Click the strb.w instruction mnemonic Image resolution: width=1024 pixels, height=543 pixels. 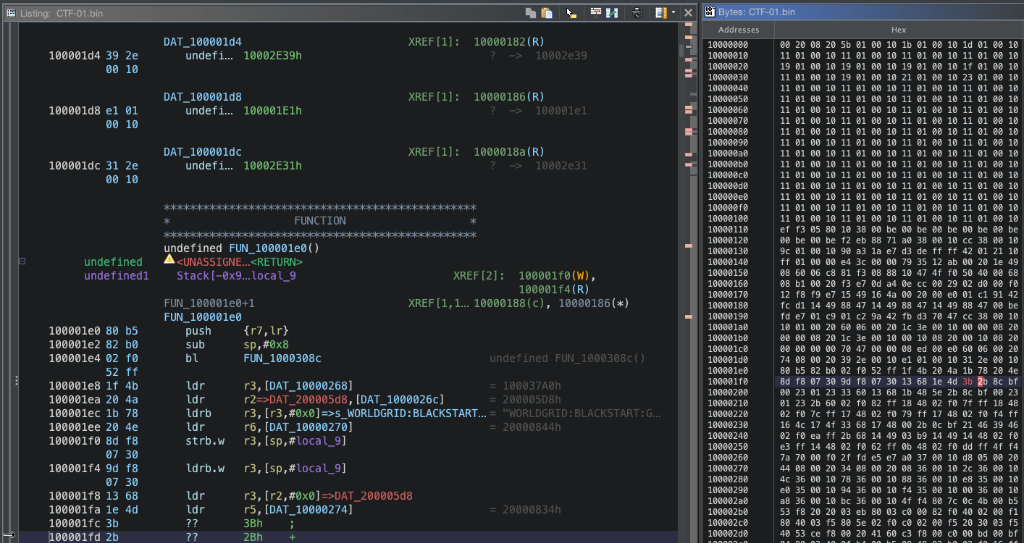tap(204, 440)
